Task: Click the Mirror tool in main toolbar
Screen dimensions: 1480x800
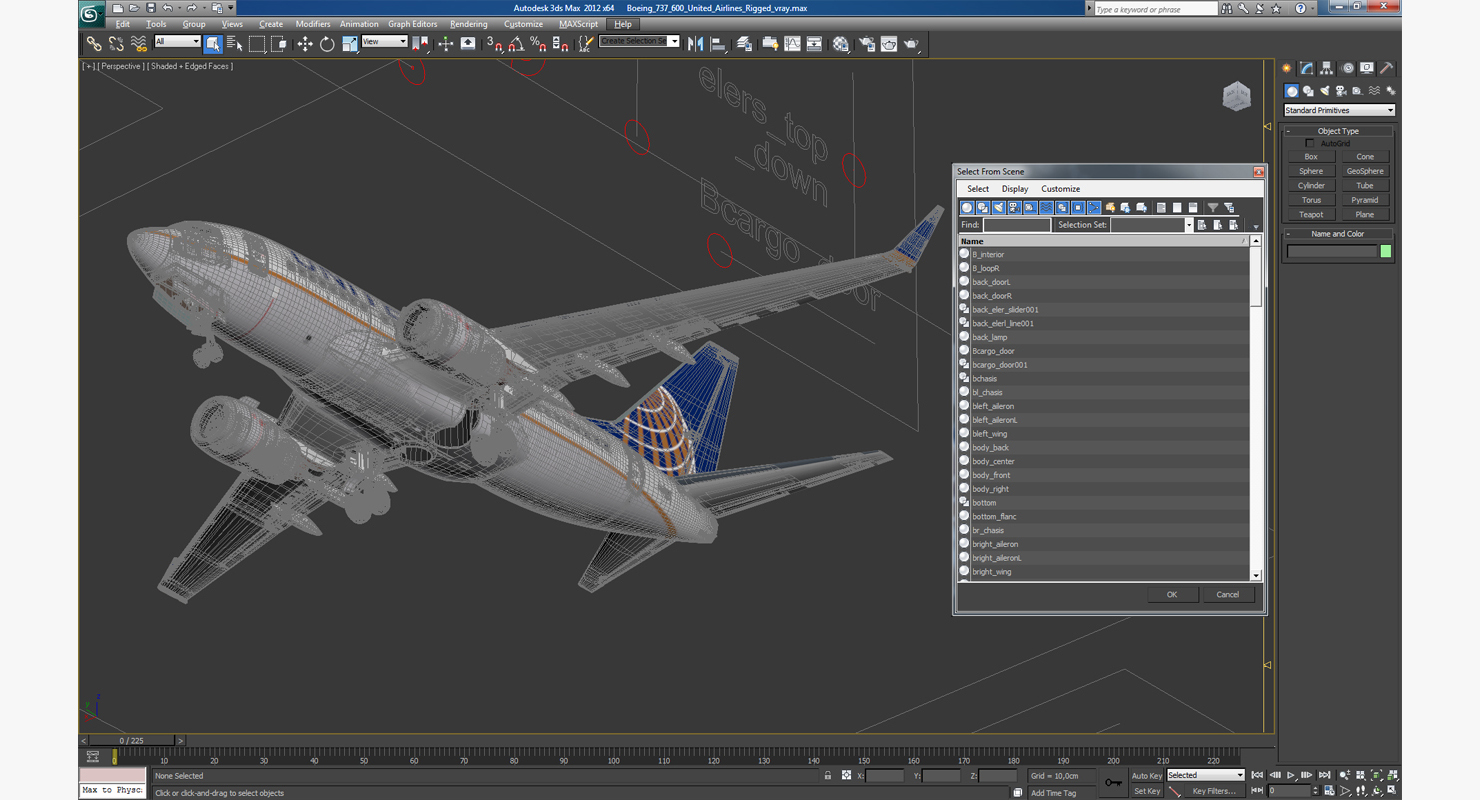Action: tap(696, 43)
